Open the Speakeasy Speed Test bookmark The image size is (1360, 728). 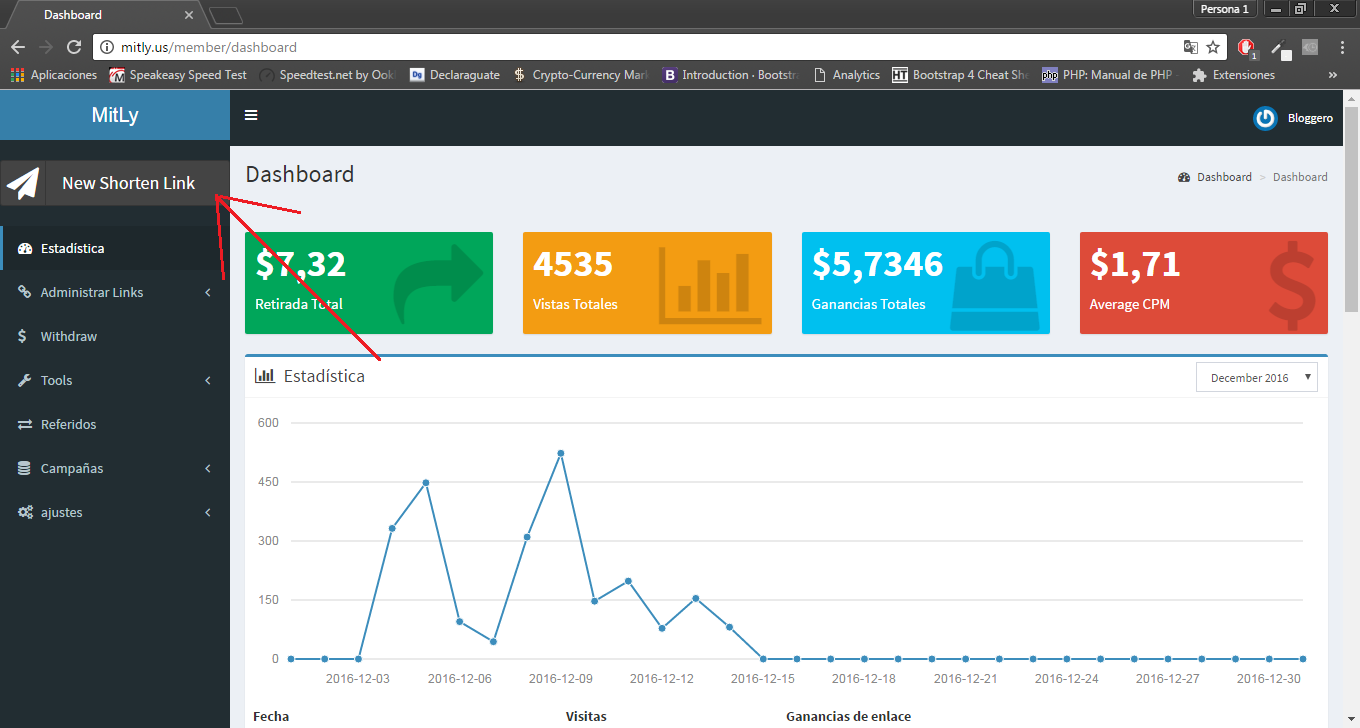(178, 75)
